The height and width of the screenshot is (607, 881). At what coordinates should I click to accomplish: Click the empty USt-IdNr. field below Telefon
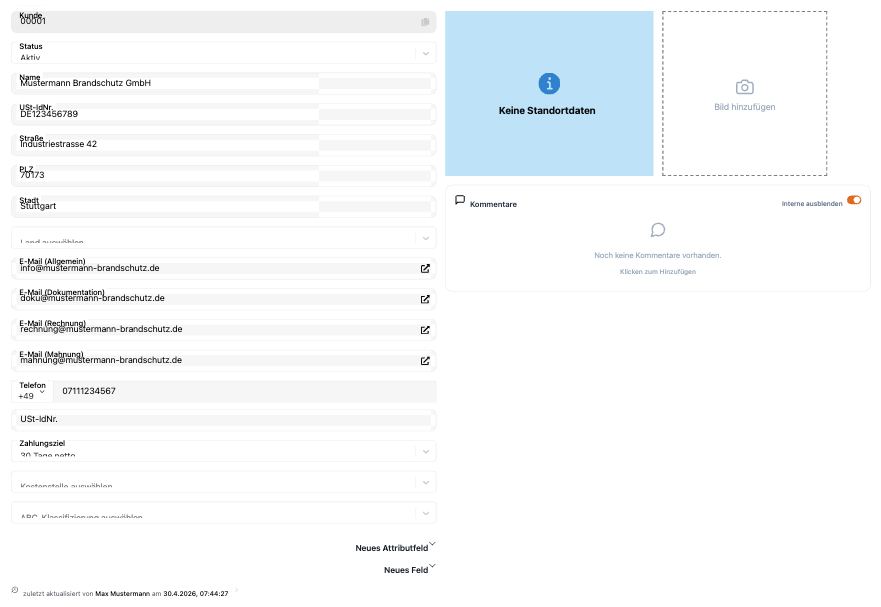224,420
